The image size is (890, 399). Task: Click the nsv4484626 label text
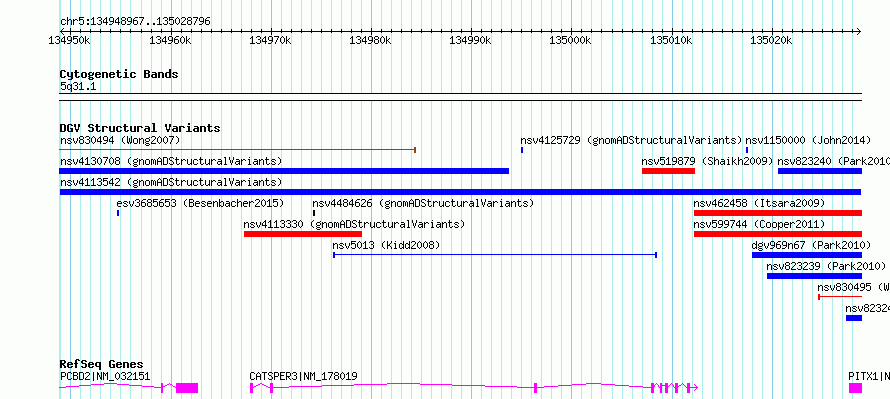point(423,203)
